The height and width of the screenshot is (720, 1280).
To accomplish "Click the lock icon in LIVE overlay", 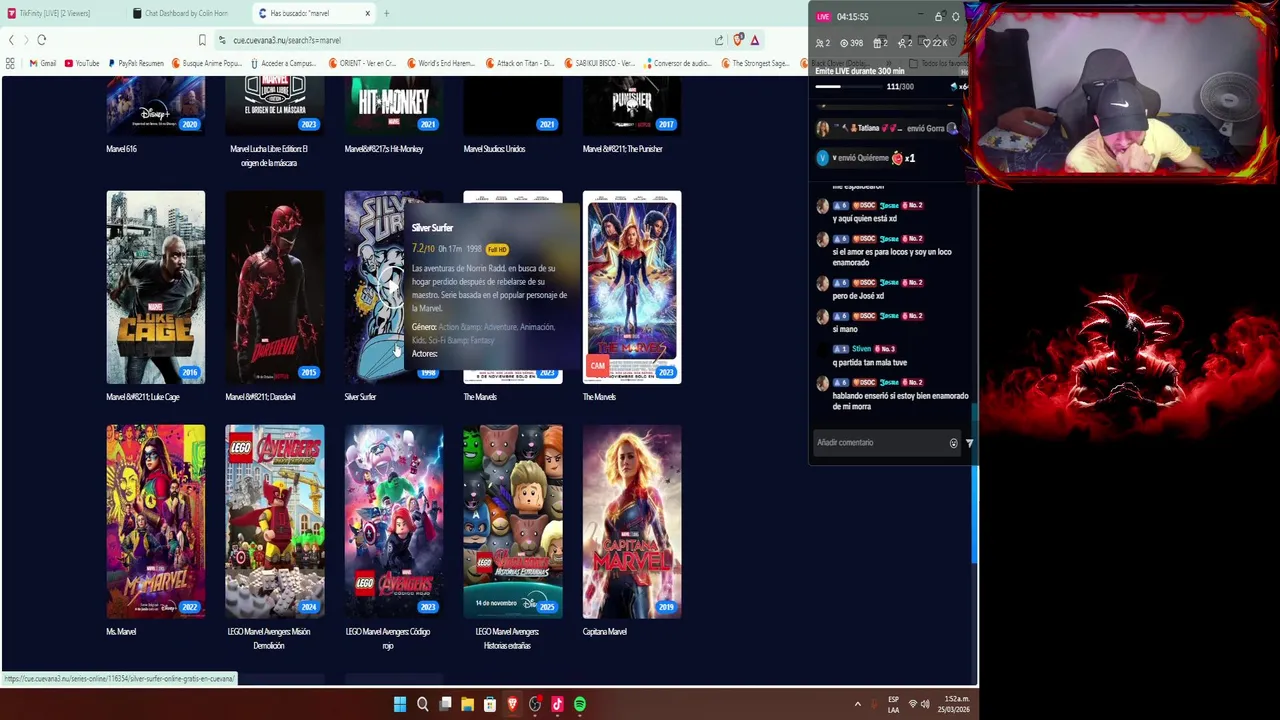I will 938,17.
